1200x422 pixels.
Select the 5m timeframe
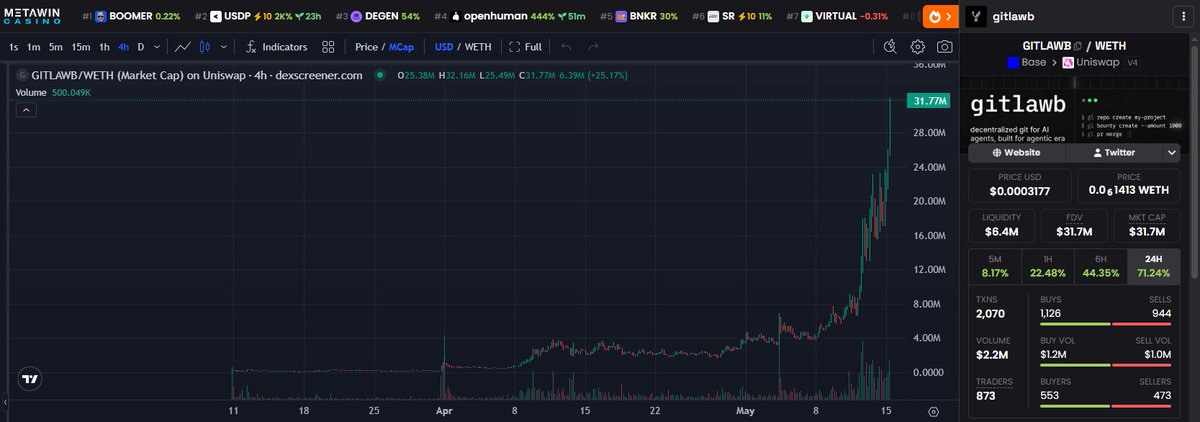[56, 47]
